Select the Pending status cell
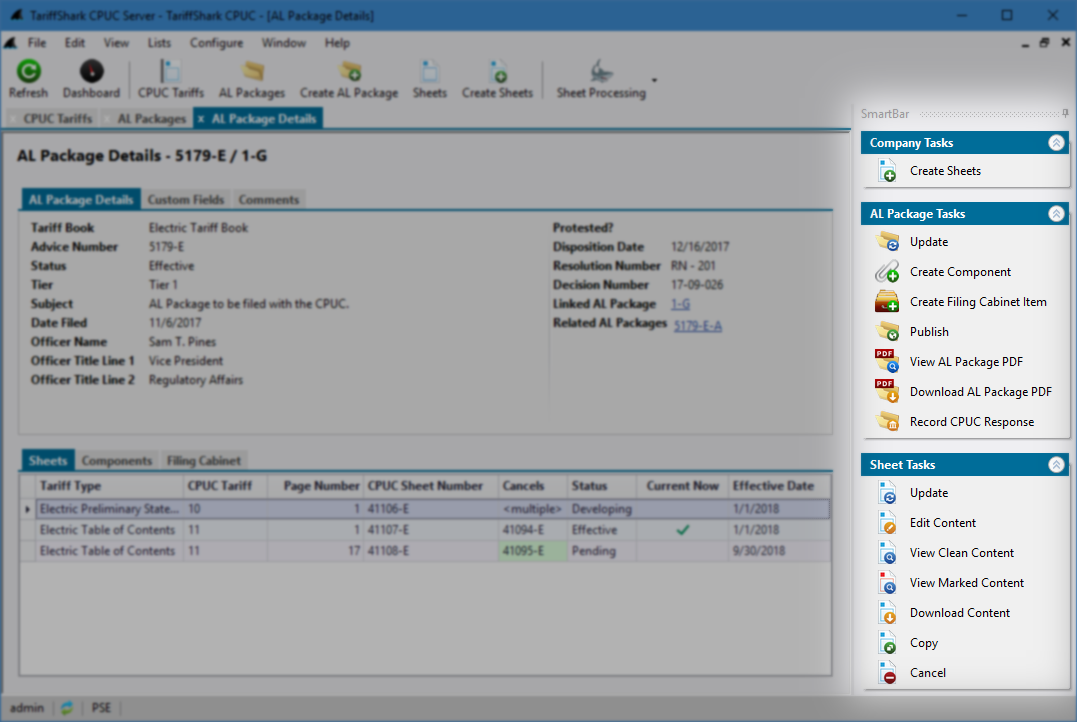The width and height of the screenshot is (1077, 722). pos(602,551)
